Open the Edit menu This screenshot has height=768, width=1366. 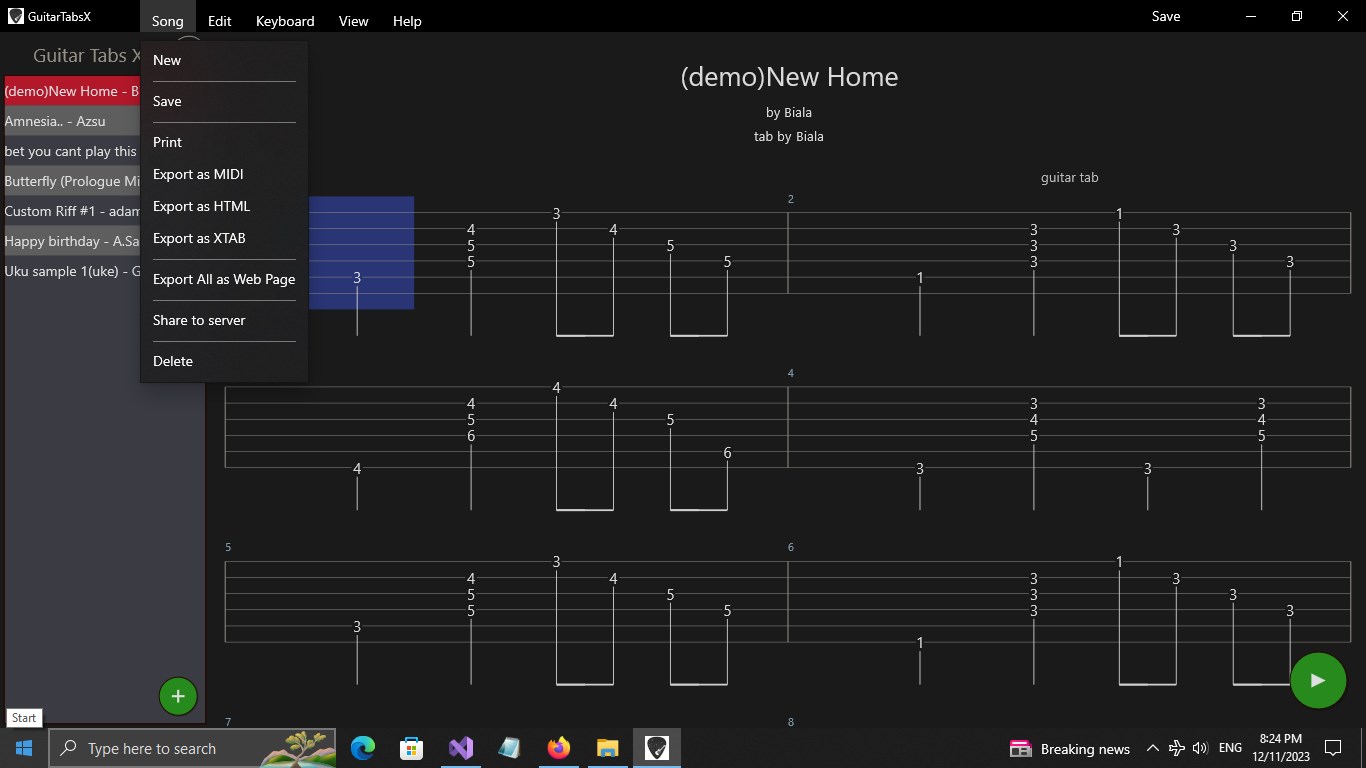[x=219, y=20]
